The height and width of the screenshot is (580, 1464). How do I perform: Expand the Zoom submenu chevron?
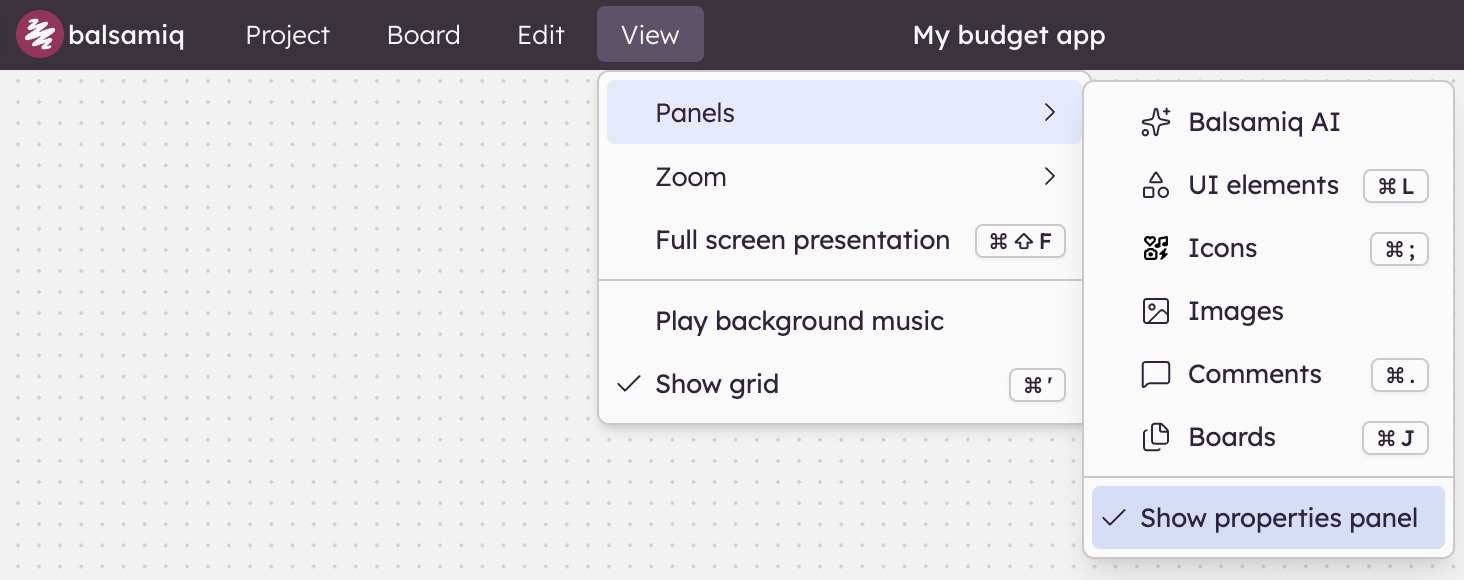(1049, 177)
